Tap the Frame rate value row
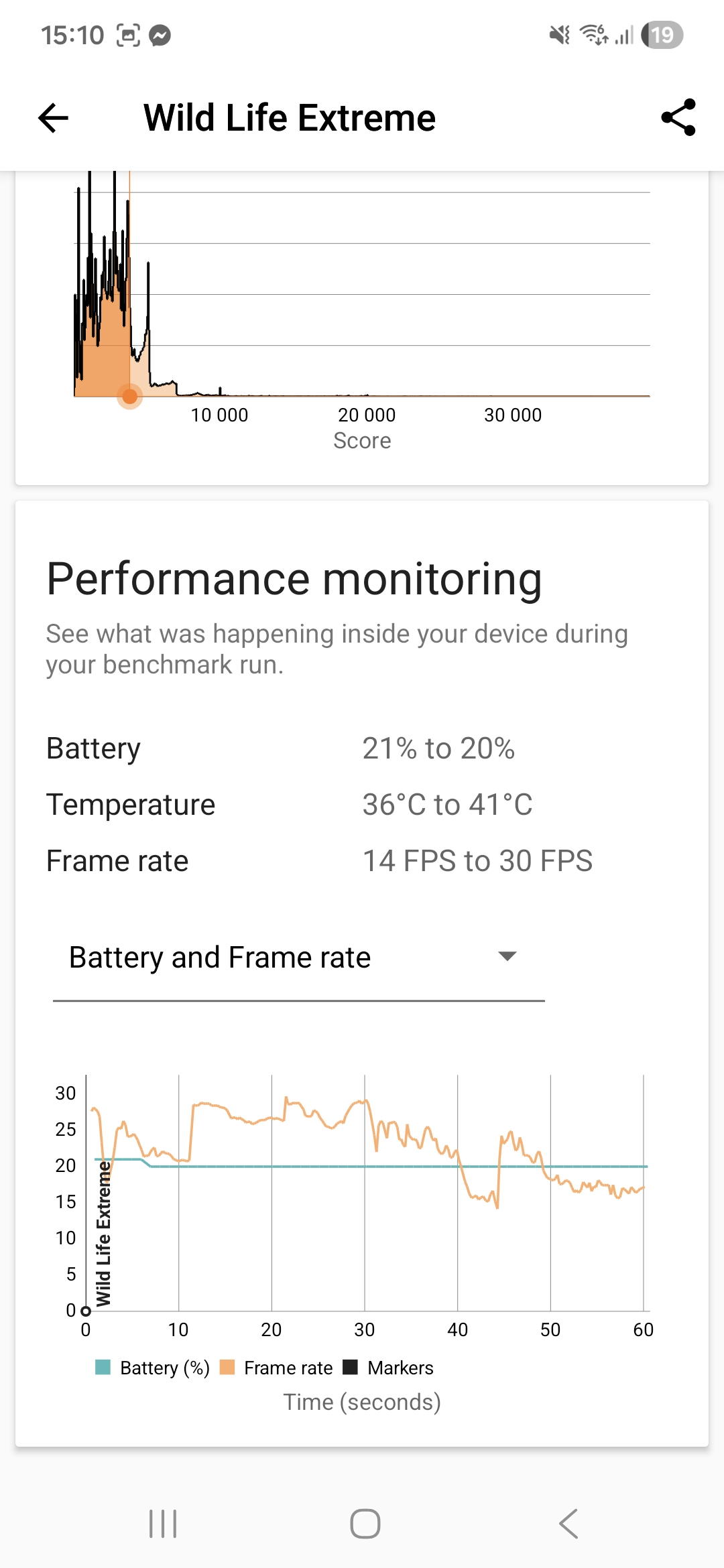Image resolution: width=724 pixels, height=1568 pixels. click(319, 861)
